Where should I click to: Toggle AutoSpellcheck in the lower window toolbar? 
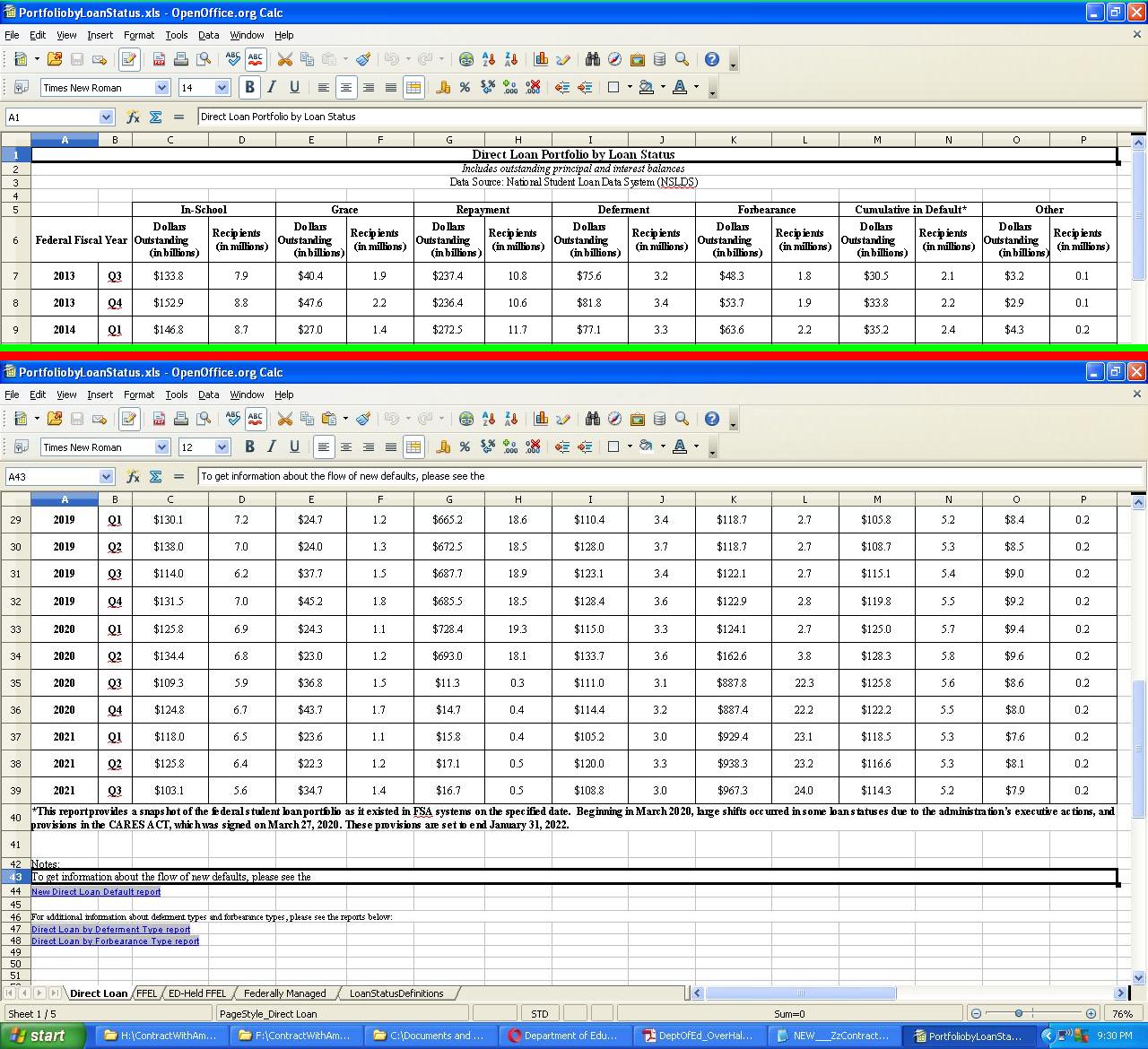pyautogui.click(x=256, y=419)
